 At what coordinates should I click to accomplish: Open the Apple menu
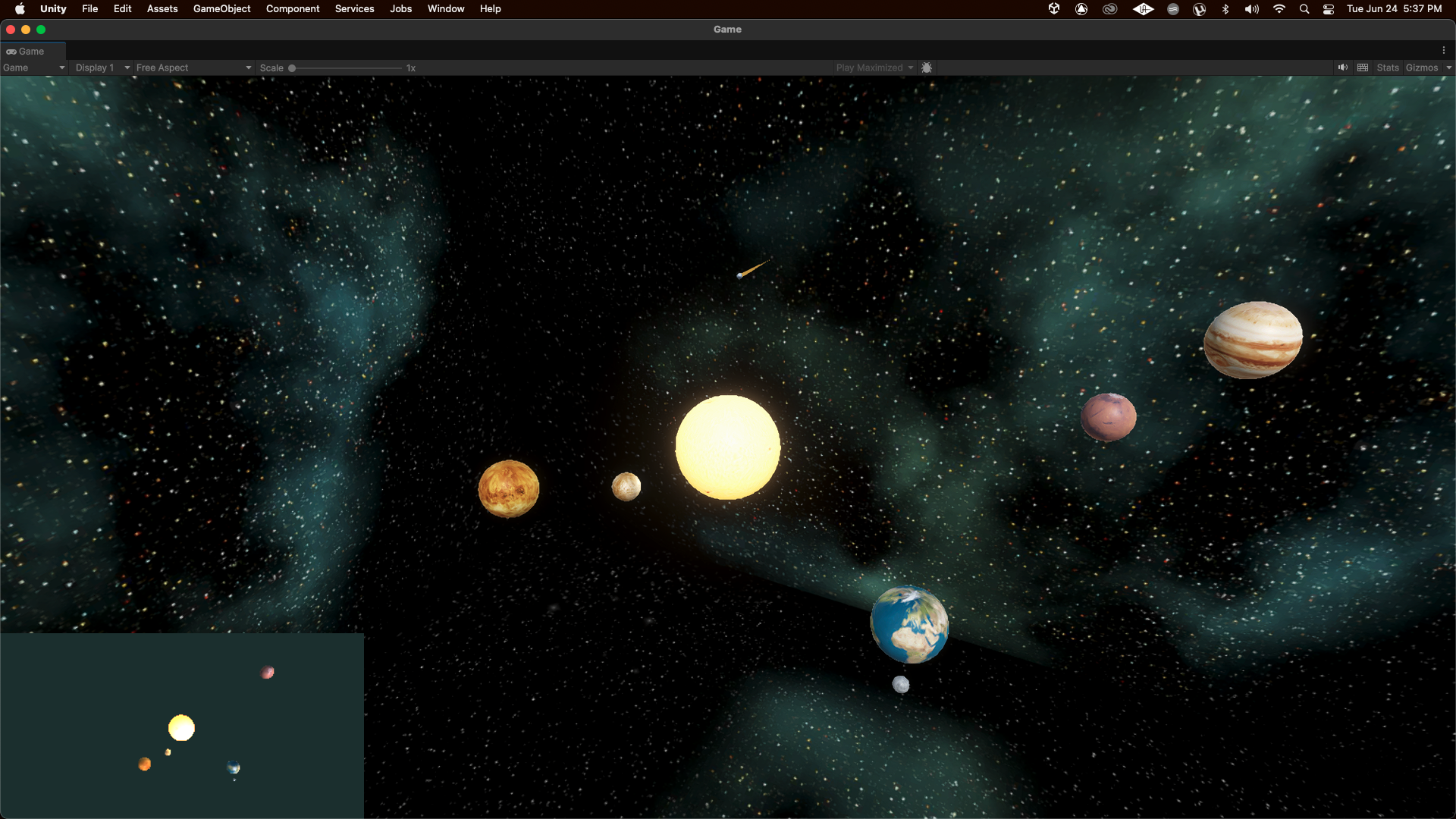[20, 9]
